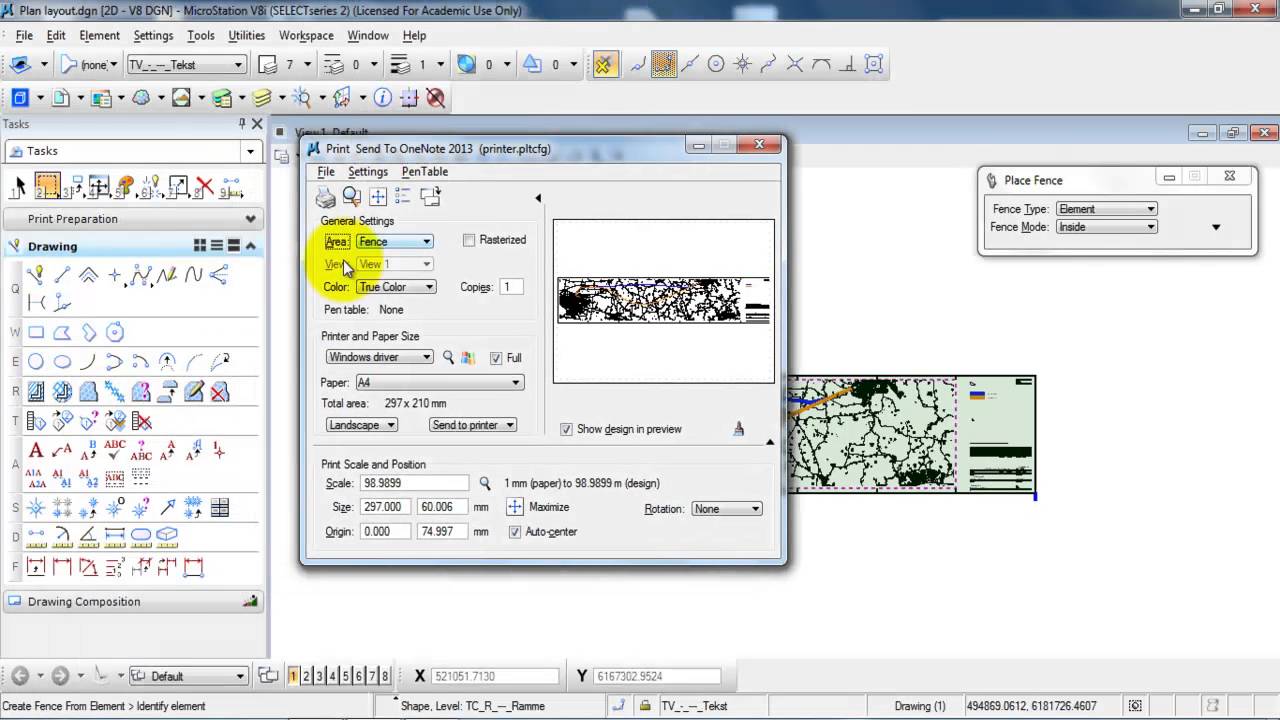Open the Rotation dropdown showing None
1280x720 pixels.
tap(727, 509)
